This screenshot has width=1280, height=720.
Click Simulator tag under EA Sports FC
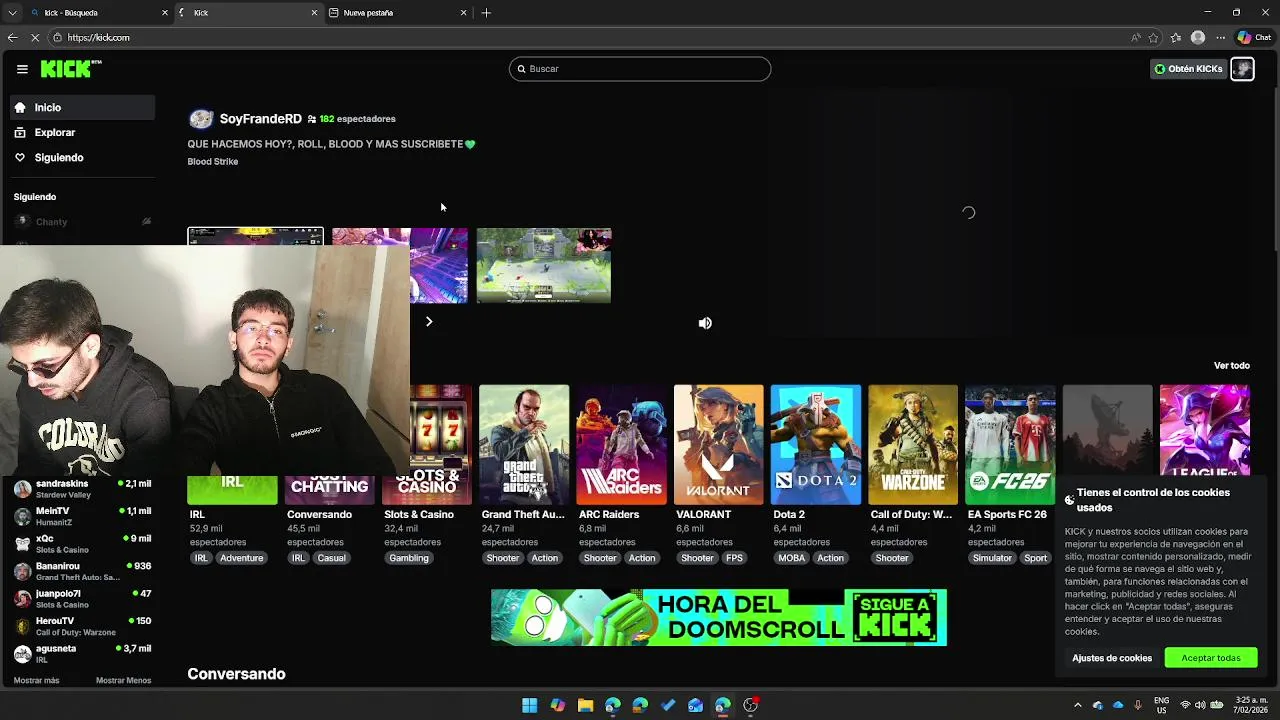click(x=992, y=558)
